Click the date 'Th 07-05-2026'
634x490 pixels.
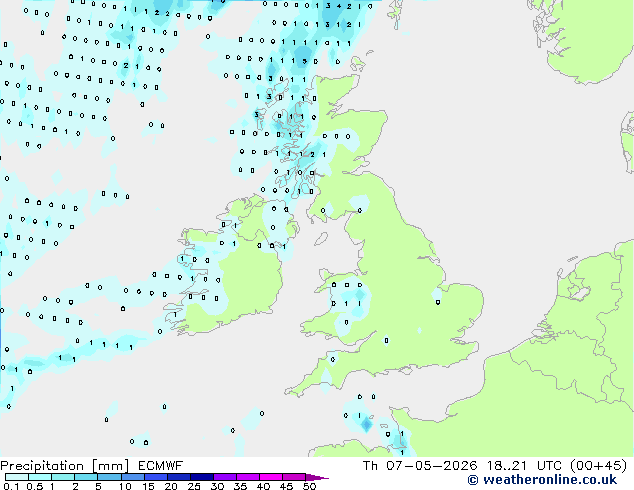(420, 466)
